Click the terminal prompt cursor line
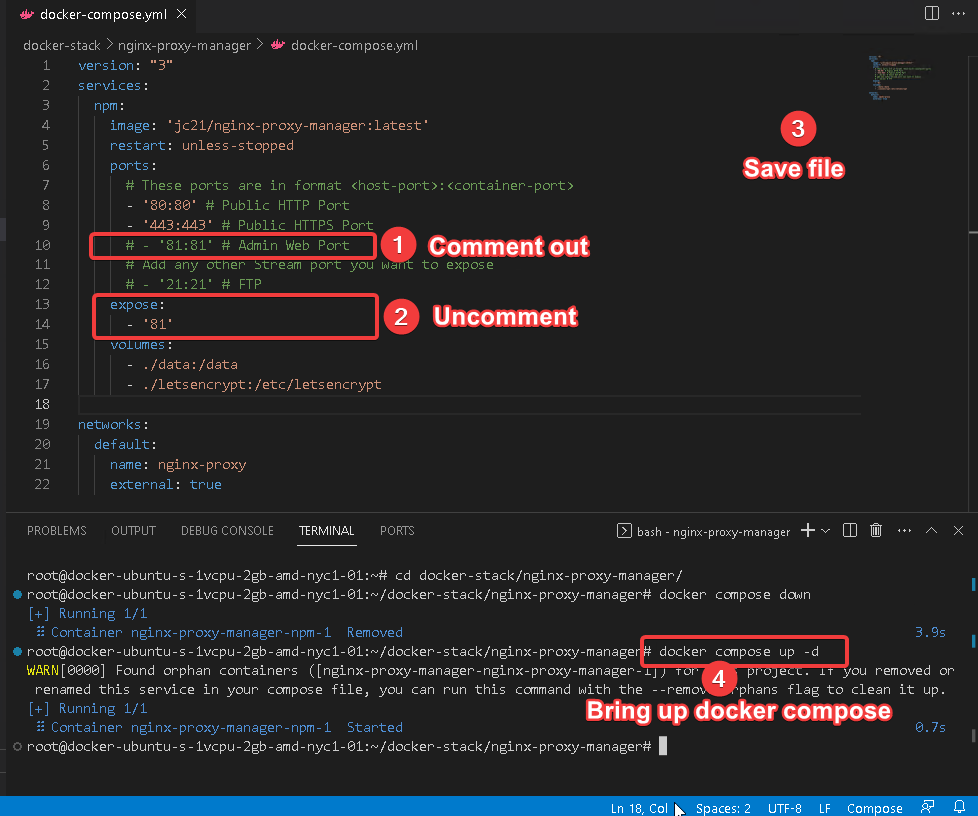This screenshot has height=816, width=978. coord(347,746)
